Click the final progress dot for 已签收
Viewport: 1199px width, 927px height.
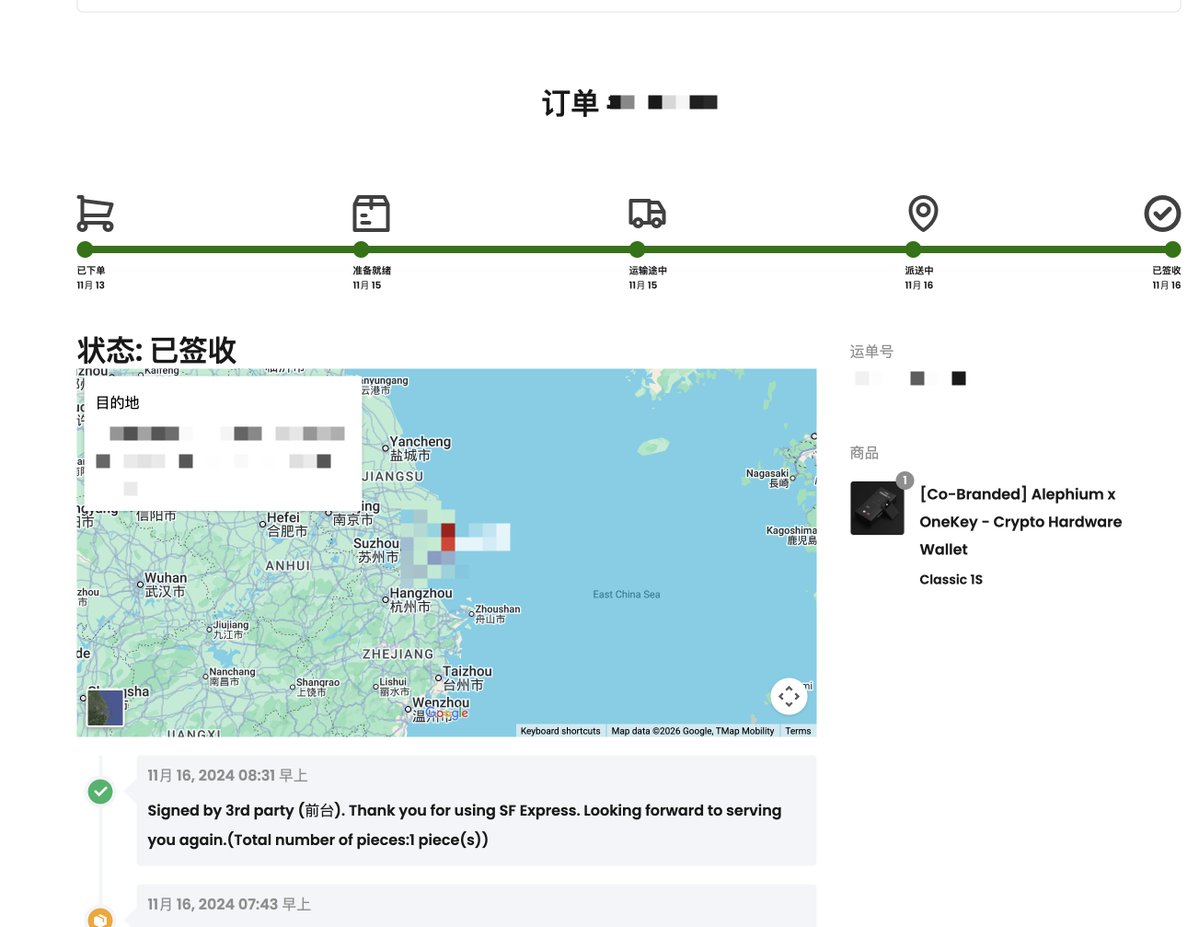[x=1173, y=249]
